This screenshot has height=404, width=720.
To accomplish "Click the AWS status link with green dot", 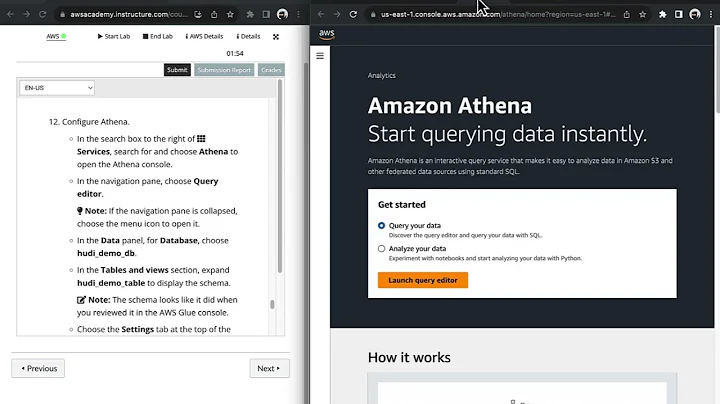I will click(x=56, y=36).
